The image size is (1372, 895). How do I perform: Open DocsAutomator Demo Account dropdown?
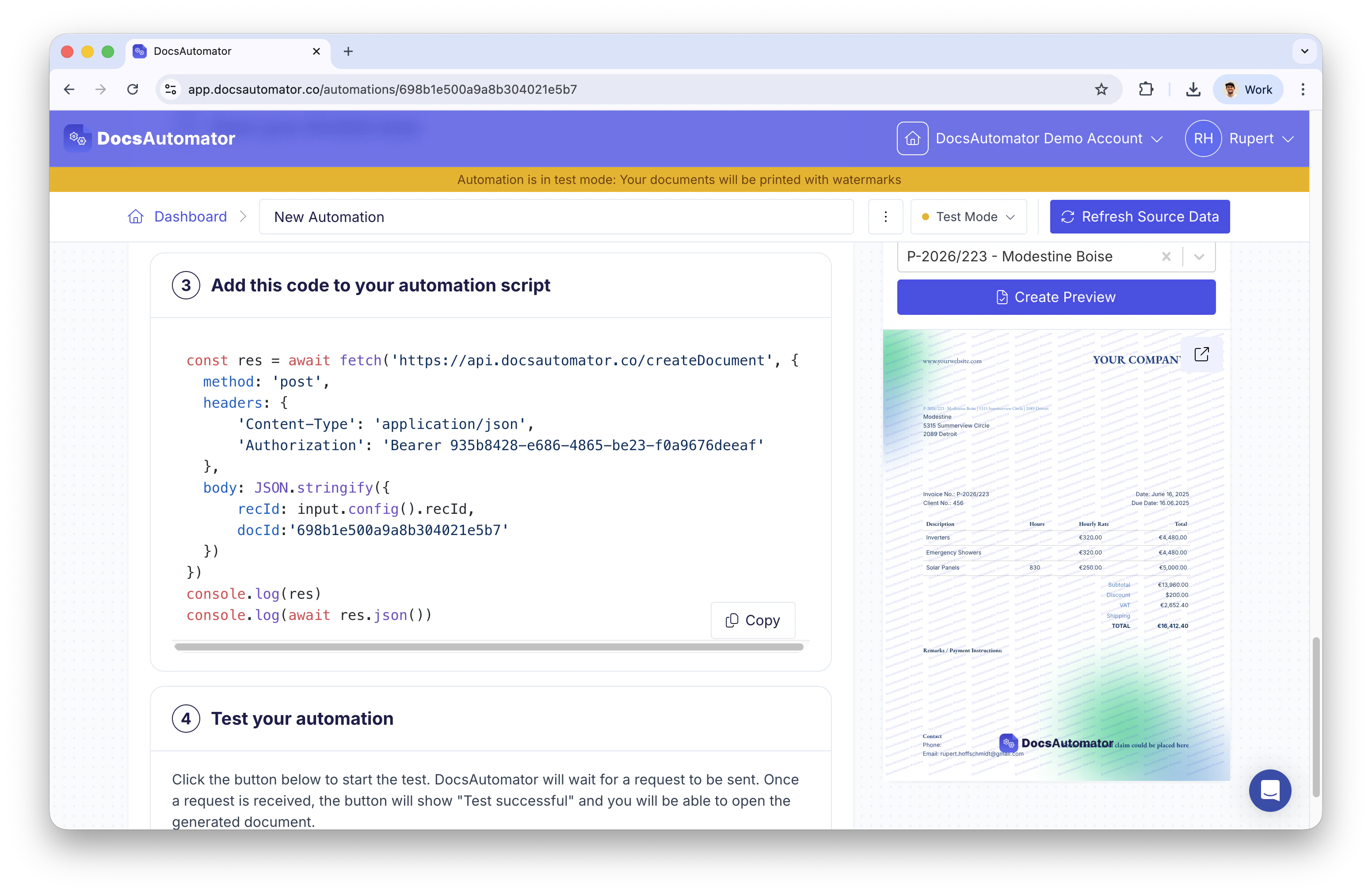pyautogui.click(x=1049, y=138)
